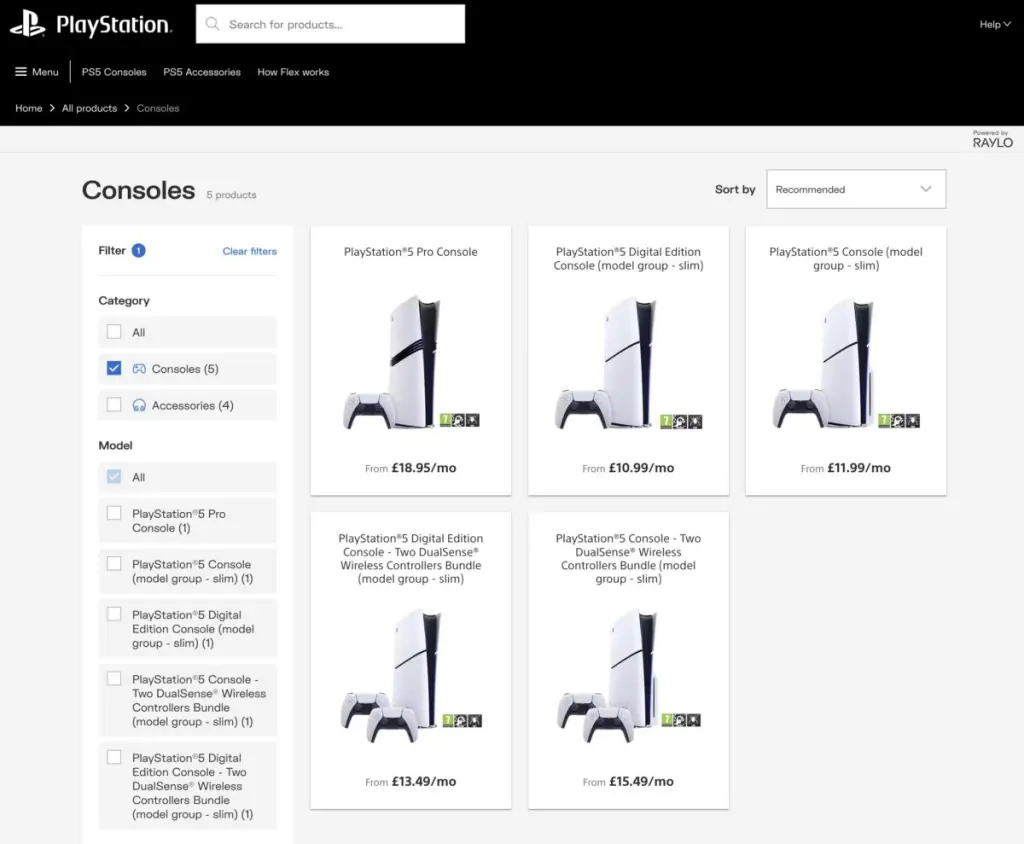1024x844 pixels.
Task: Click the Raylo logo
Action: click(x=992, y=140)
